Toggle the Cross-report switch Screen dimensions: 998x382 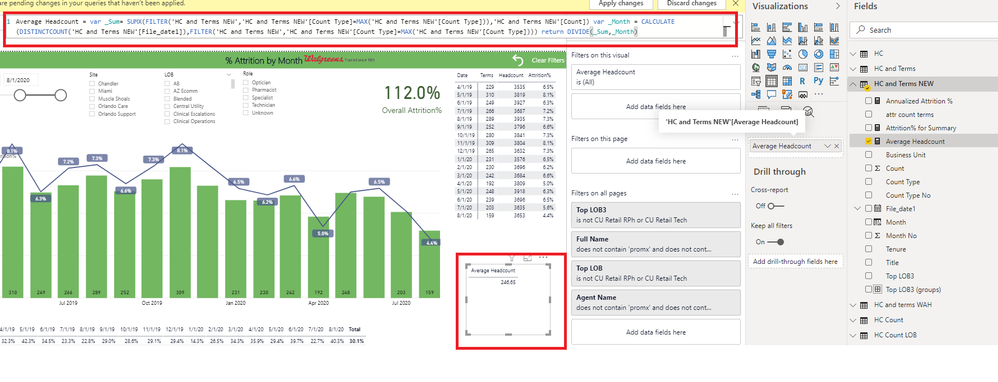775,206
